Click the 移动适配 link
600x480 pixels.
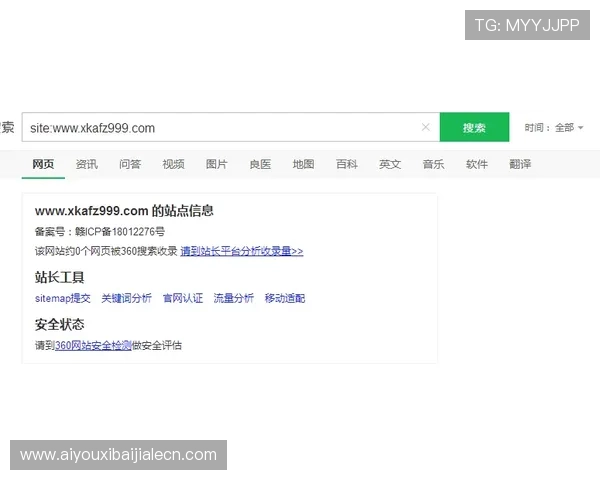[285, 298]
